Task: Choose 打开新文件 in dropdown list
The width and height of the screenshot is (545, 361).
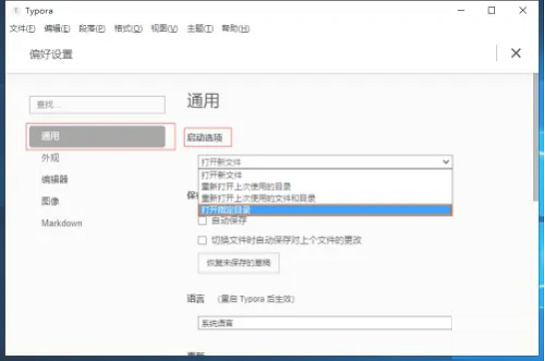Action: click(x=325, y=175)
